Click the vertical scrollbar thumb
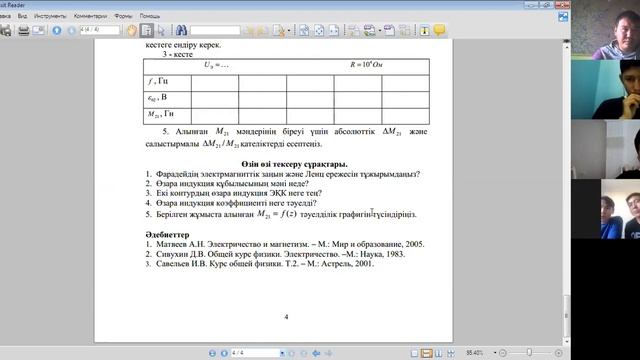The width and height of the screenshot is (640, 360). (x=567, y=315)
